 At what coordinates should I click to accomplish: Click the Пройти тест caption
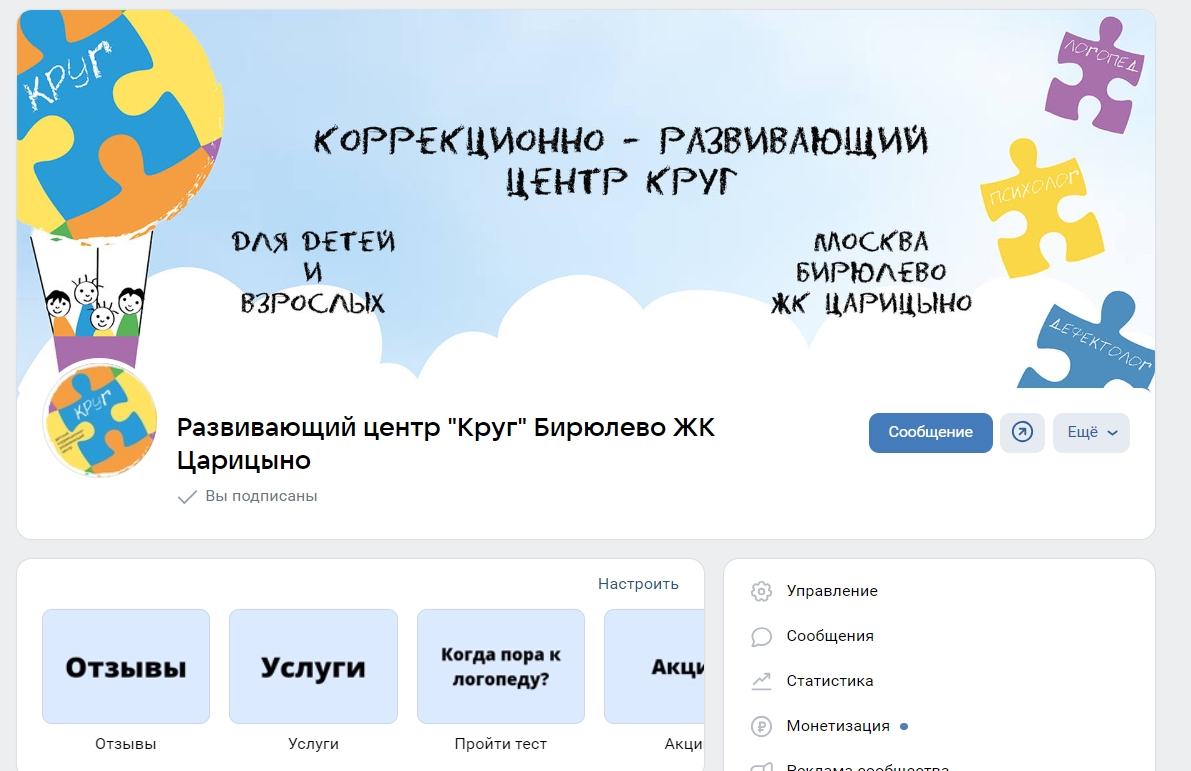(x=501, y=744)
